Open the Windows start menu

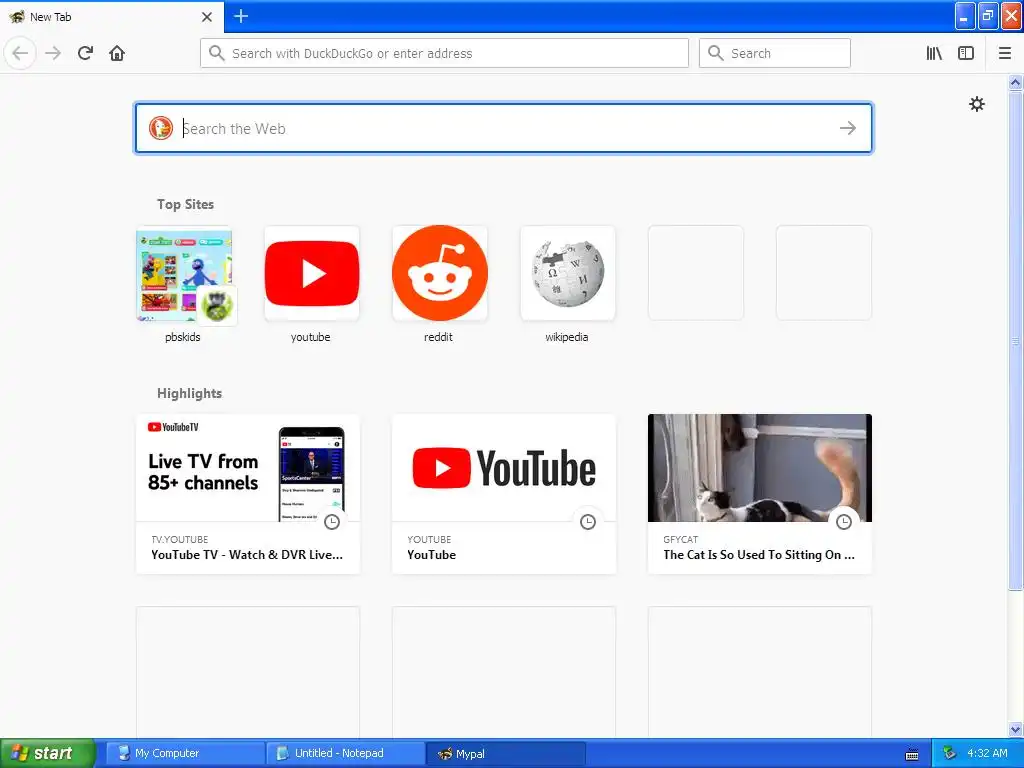(47, 753)
